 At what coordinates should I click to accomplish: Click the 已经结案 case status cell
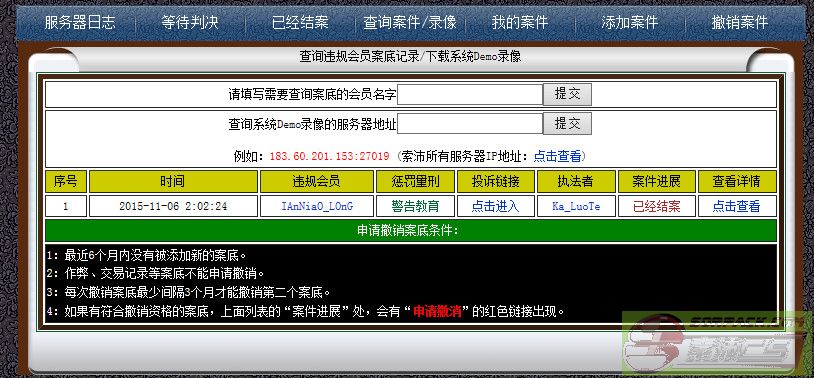pos(656,206)
